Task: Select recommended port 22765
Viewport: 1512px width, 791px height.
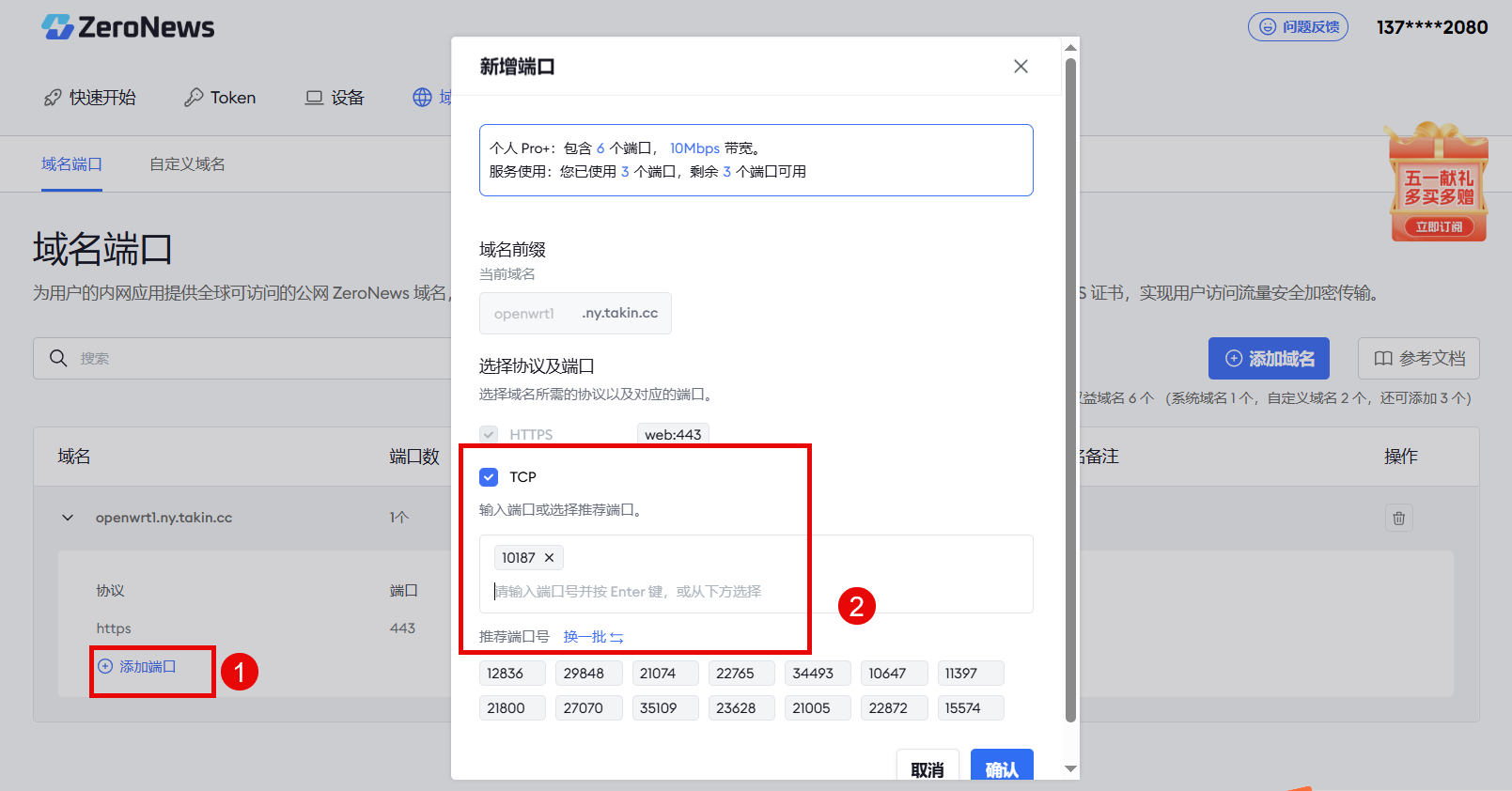Action: click(x=741, y=674)
